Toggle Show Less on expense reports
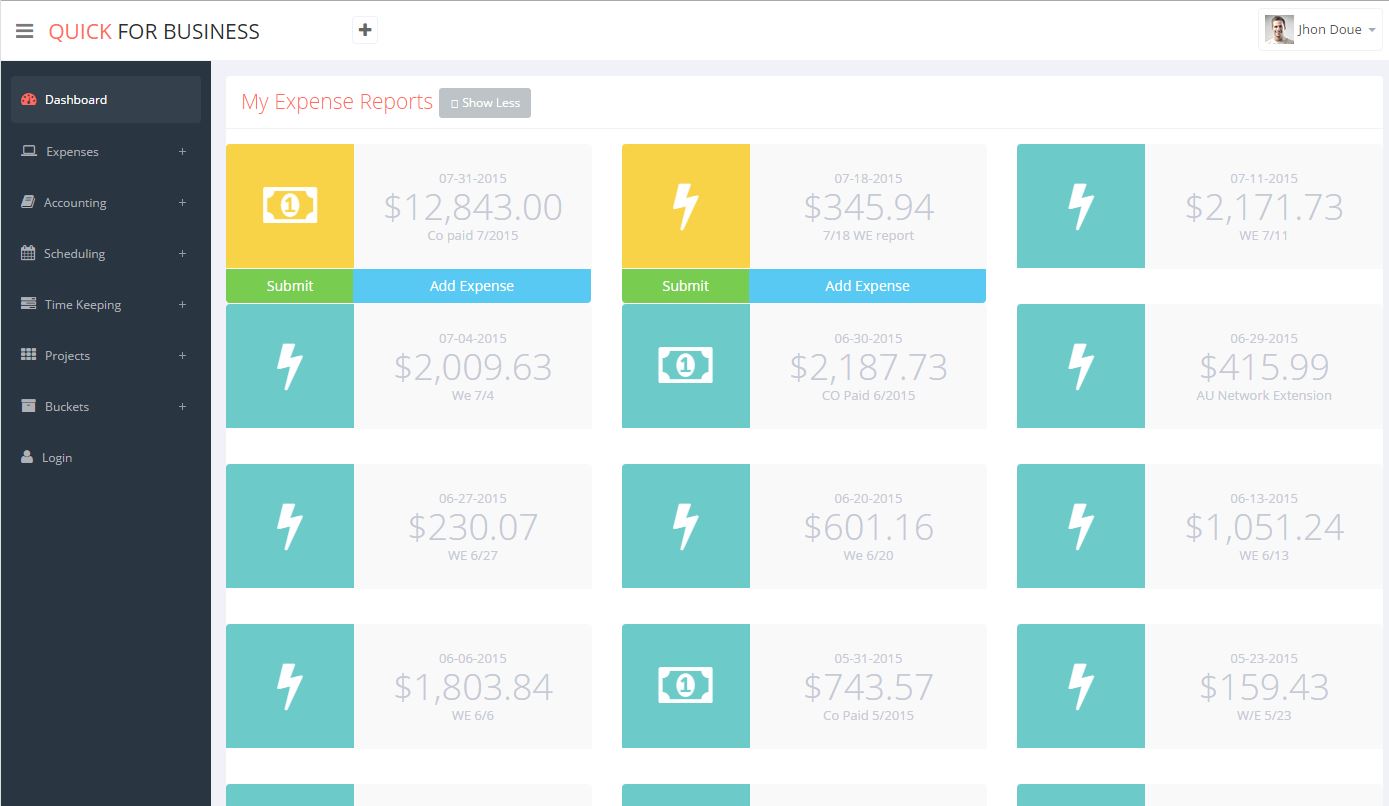The height and width of the screenshot is (806, 1389). 485,103
